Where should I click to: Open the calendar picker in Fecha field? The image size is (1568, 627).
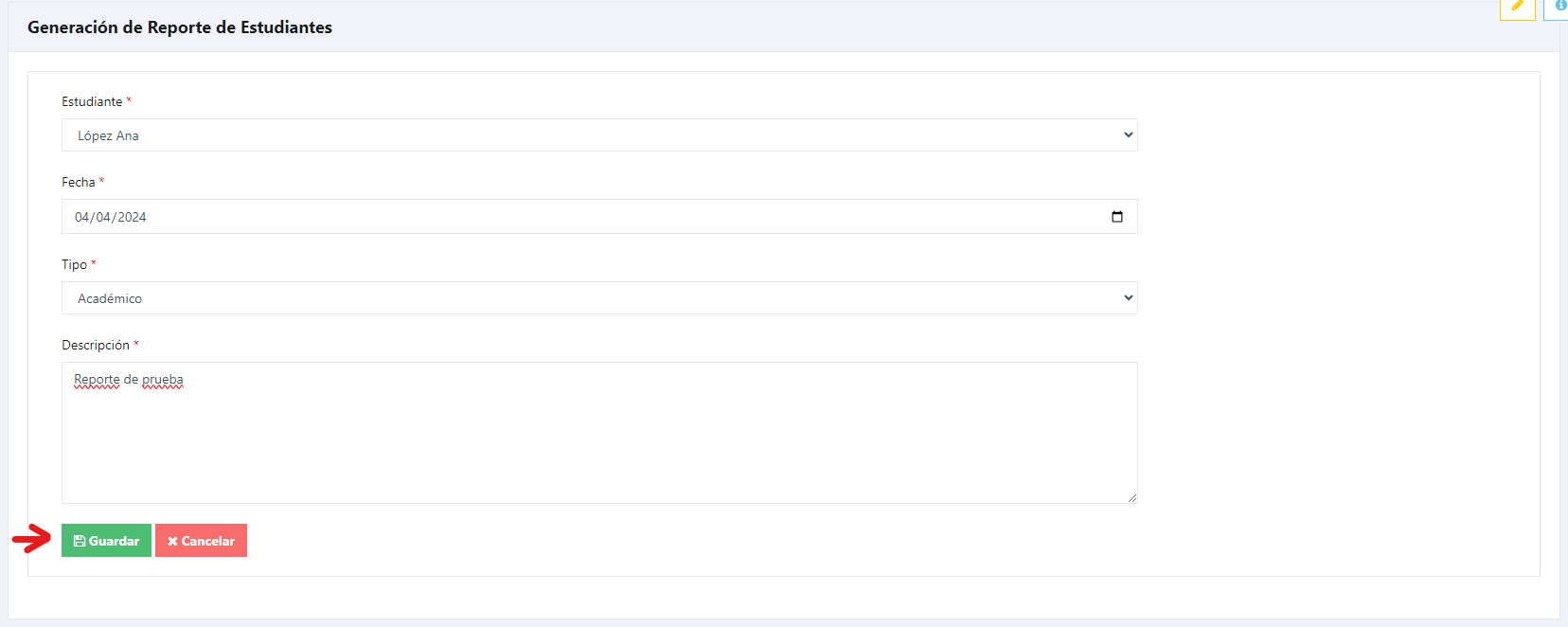tap(1117, 217)
